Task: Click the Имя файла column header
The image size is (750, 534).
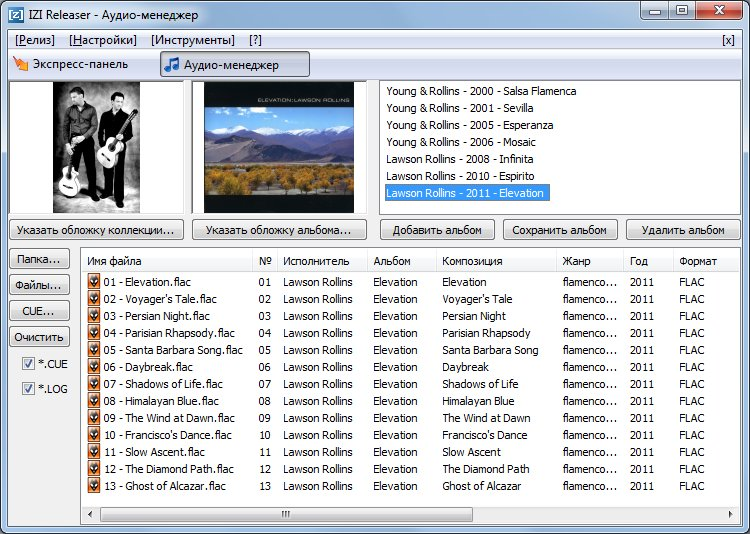Action: (x=167, y=261)
